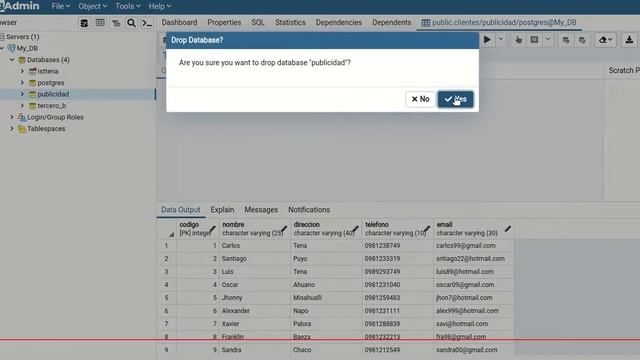Viewport: 640px width, 360px height.
Task: Collapse the Databases (4) node
Action: pyautogui.click(x=12, y=60)
